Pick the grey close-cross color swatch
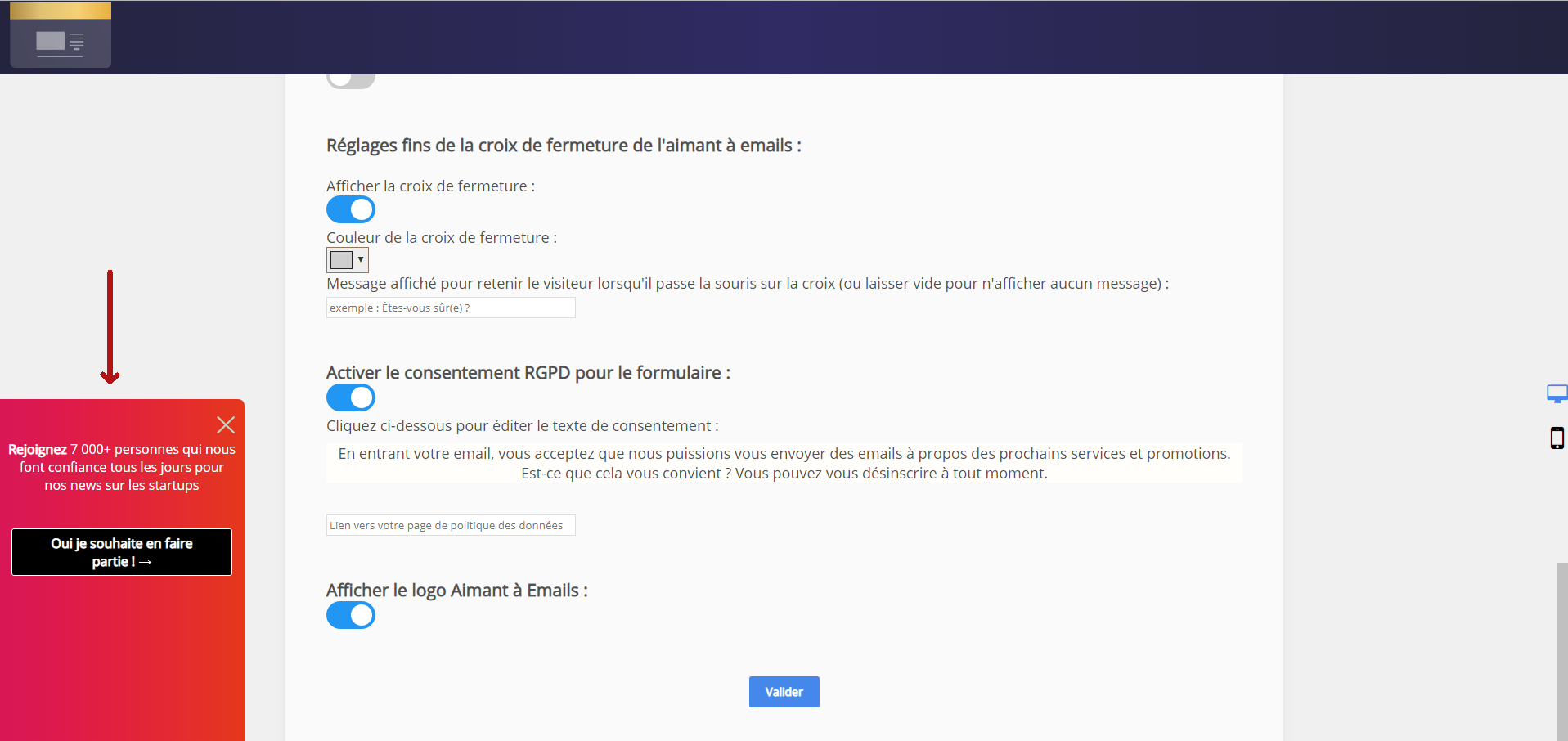This screenshot has height=741, width=1568. (x=341, y=260)
